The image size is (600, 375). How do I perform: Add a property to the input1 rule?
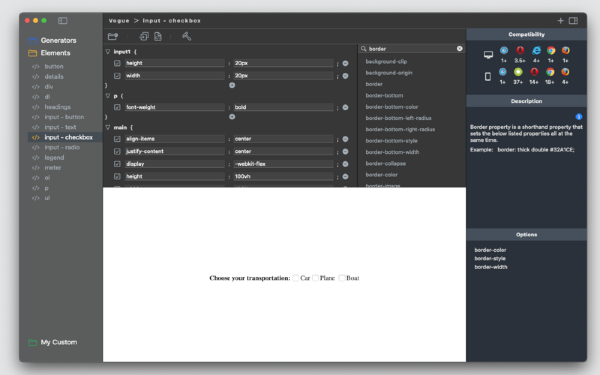coord(232,85)
